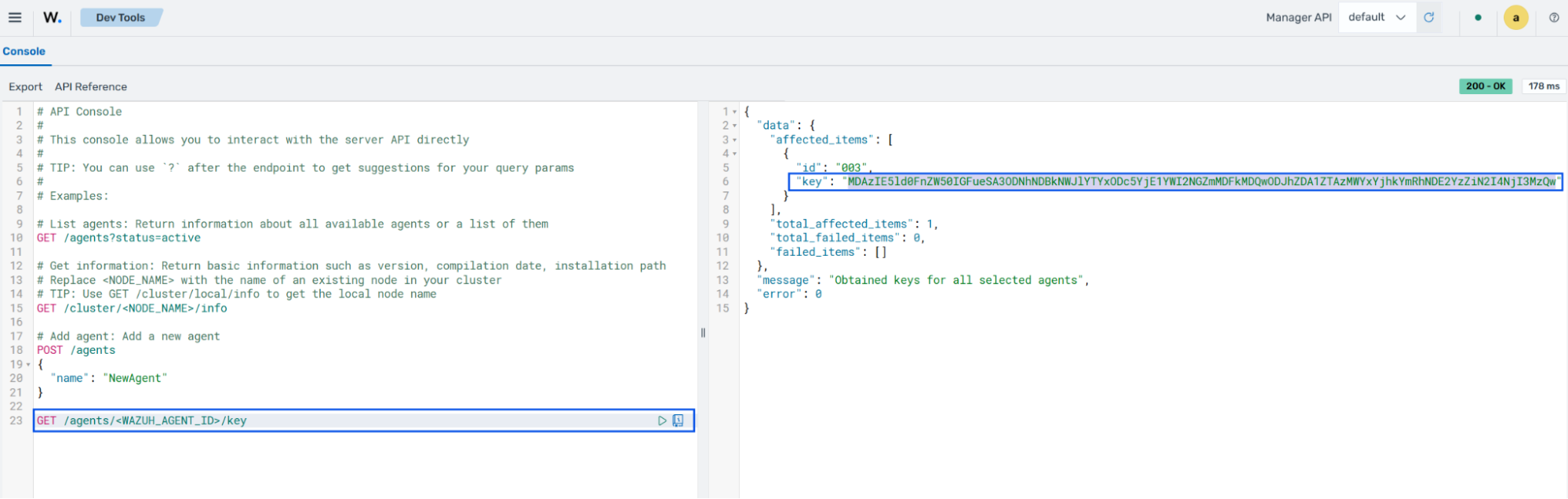Run the GET agents key request
Viewport: 1568px width, 499px height.
662,421
